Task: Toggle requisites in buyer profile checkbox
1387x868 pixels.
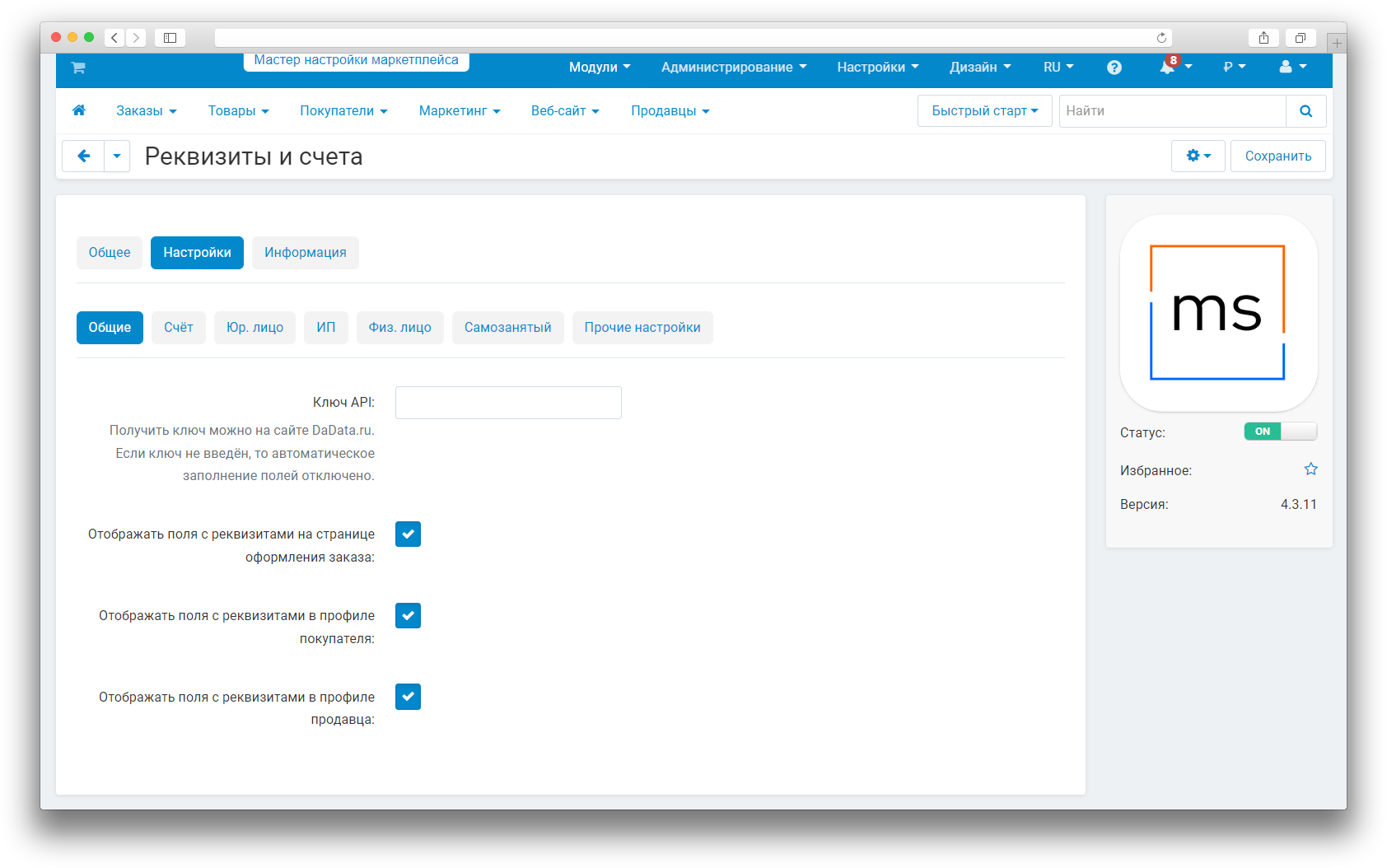Action: [x=408, y=616]
